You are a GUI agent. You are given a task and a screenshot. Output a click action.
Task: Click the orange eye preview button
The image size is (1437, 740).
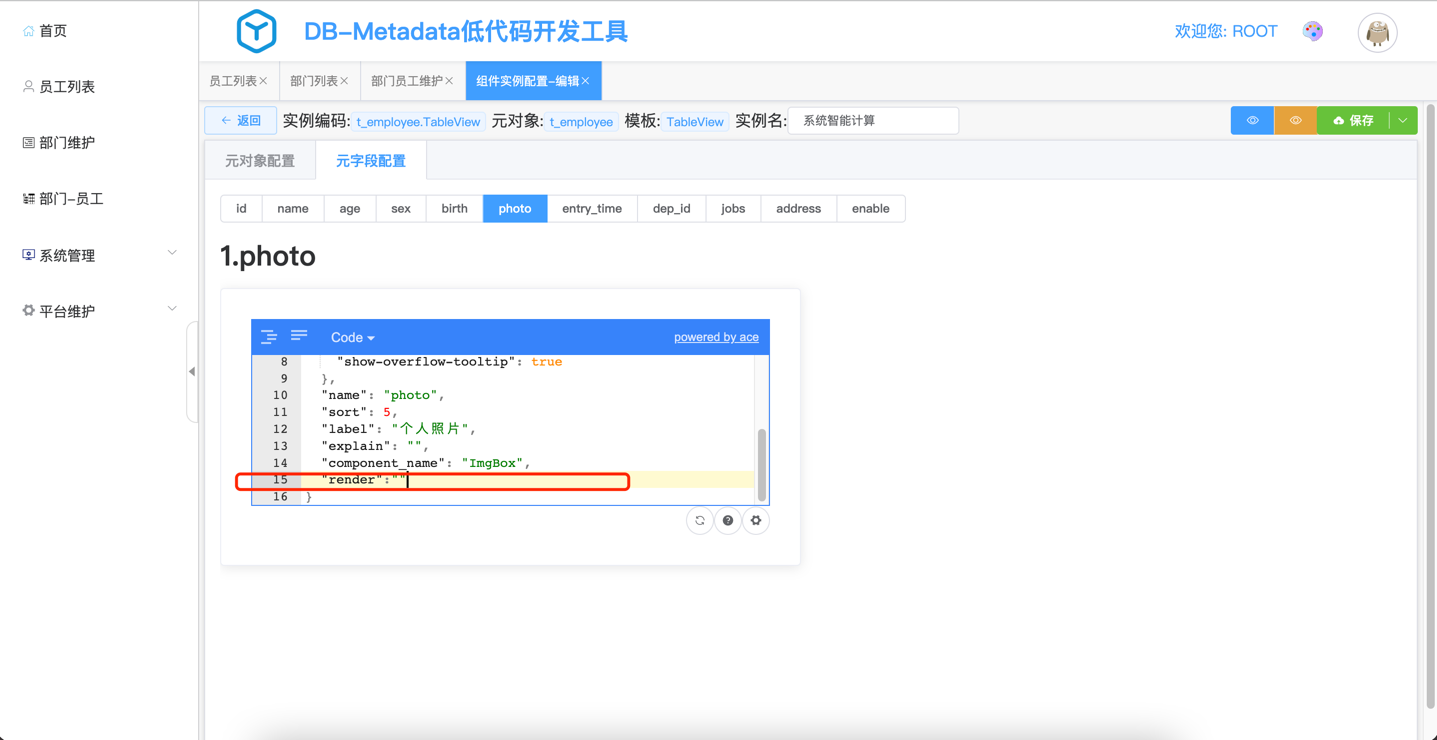pos(1295,121)
